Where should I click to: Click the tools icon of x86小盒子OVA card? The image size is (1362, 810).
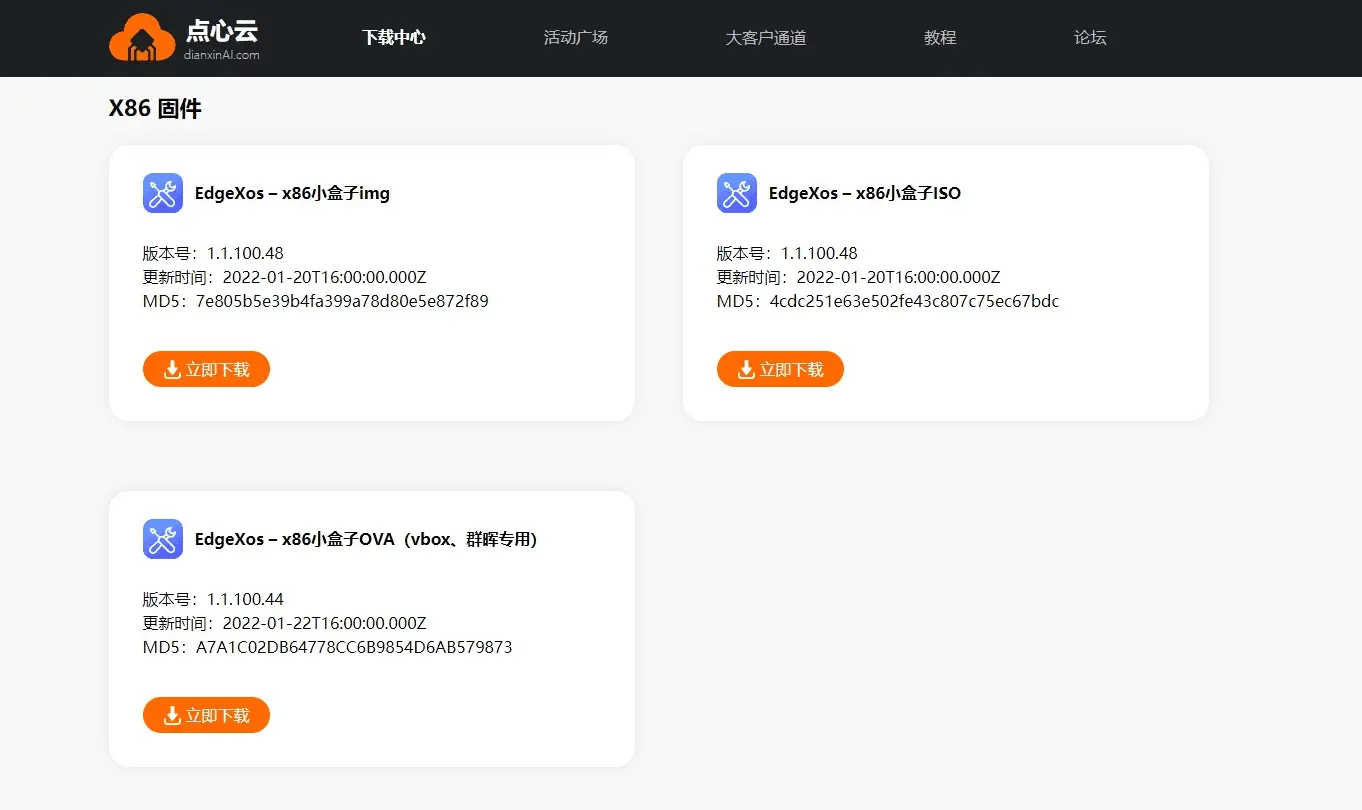[x=163, y=539]
